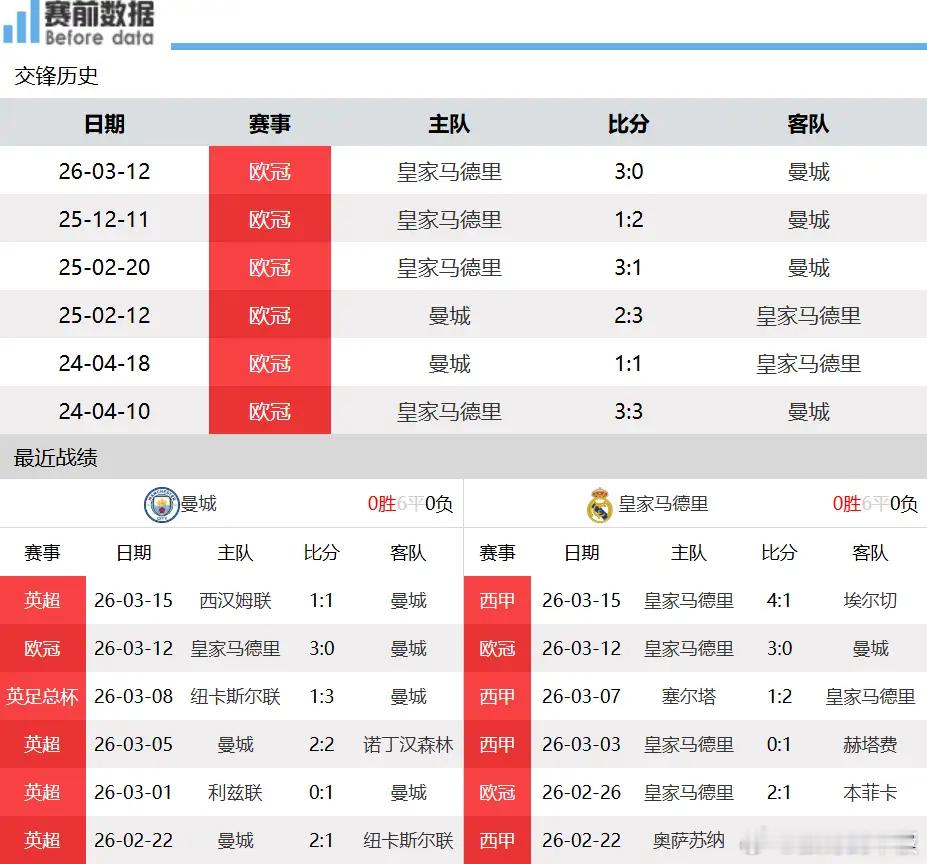Click the 皇家马德里 club crest icon
Viewport: 927px width, 864px height.
(x=596, y=502)
